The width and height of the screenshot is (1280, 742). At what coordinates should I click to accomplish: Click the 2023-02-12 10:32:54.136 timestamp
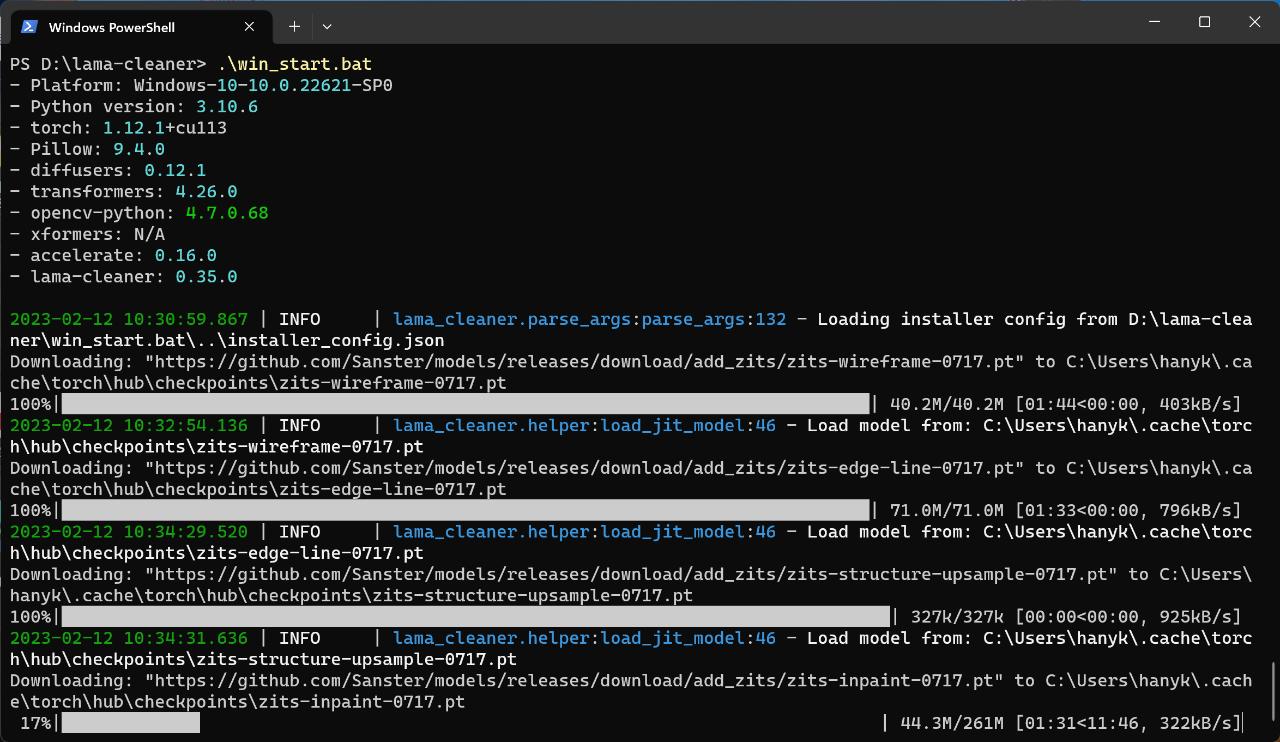[x=129, y=425]
